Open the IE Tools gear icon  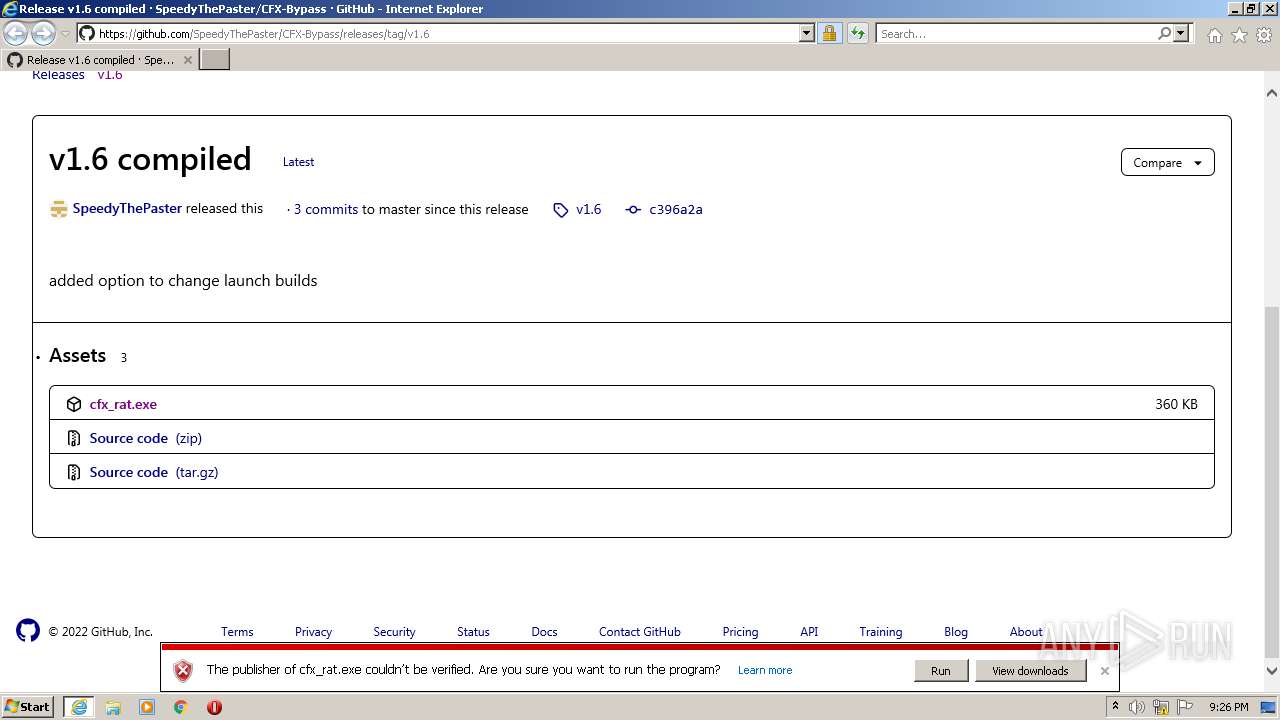[1263, 35]
